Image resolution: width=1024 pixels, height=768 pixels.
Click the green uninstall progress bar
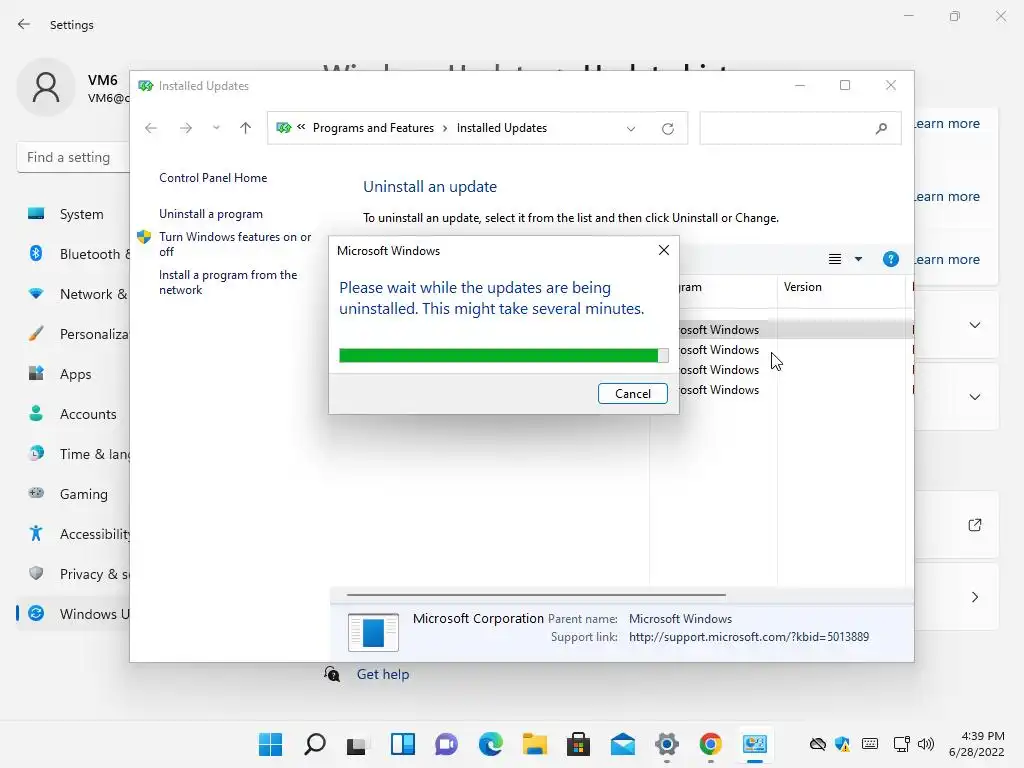click(504, 355)
